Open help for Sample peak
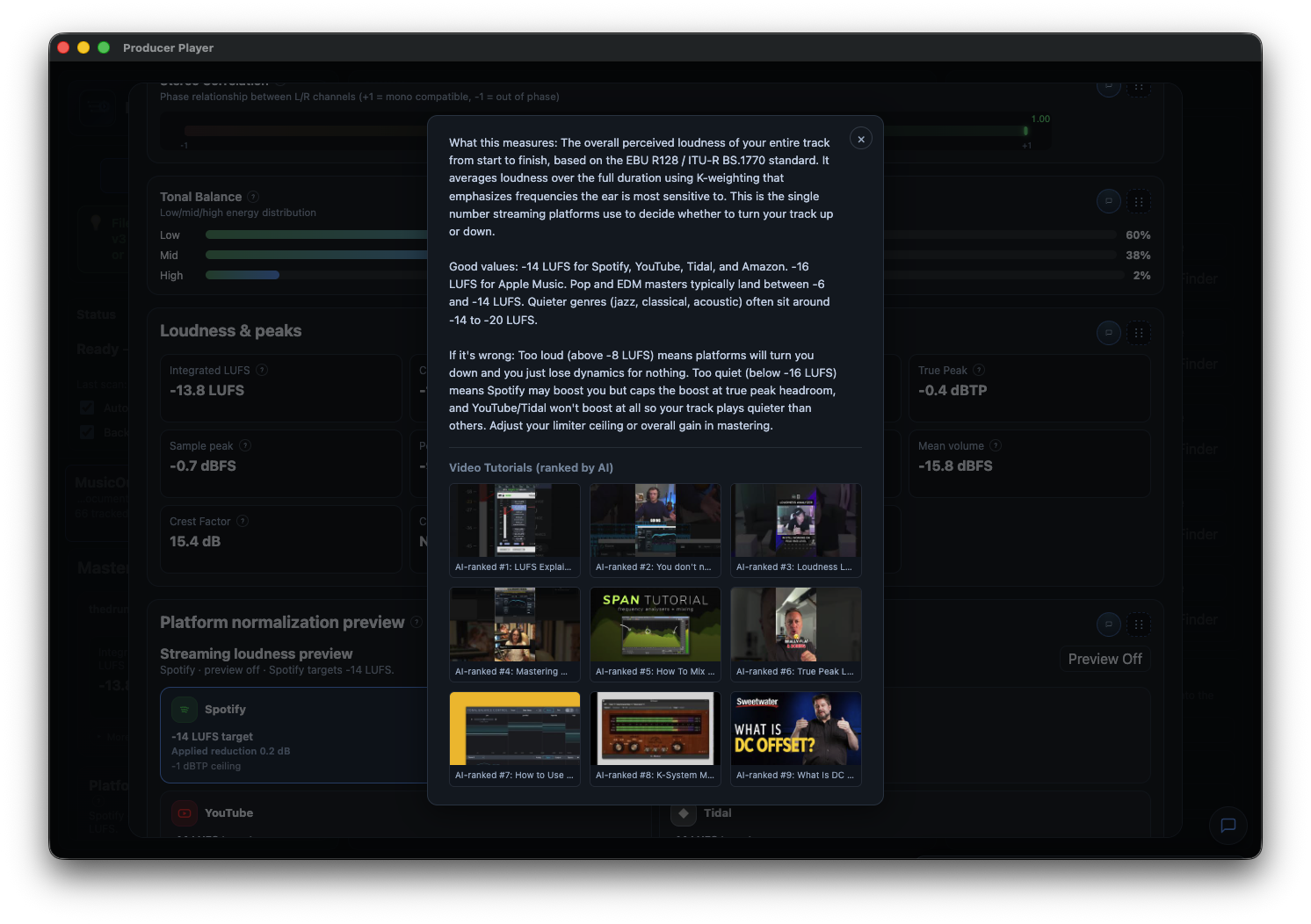This screenshot has width=1311, height=924. point(245,445)
